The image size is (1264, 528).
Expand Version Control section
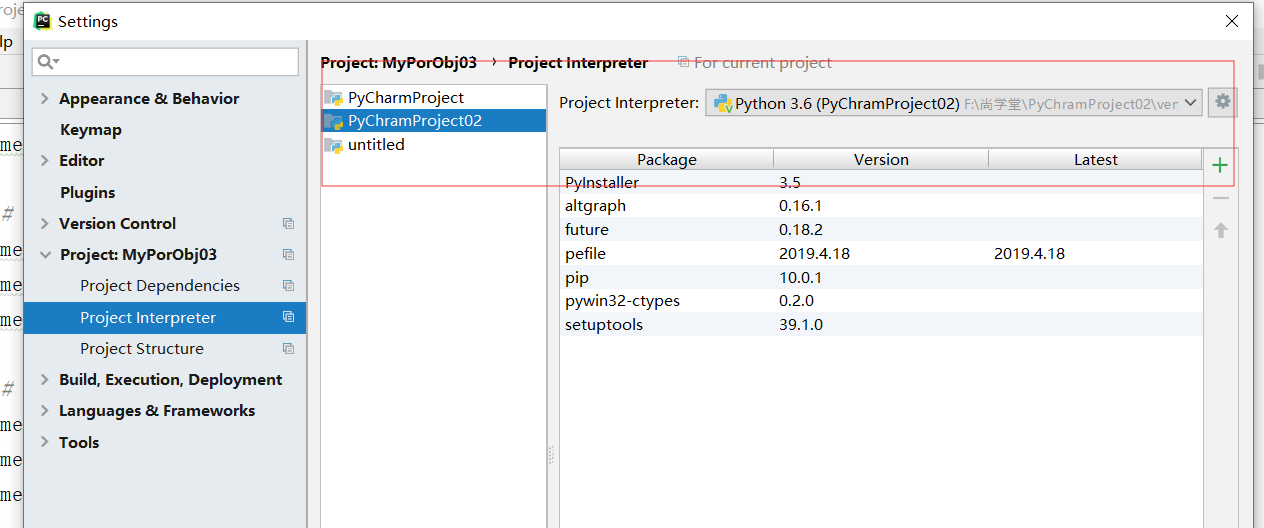tap(44, 223)
